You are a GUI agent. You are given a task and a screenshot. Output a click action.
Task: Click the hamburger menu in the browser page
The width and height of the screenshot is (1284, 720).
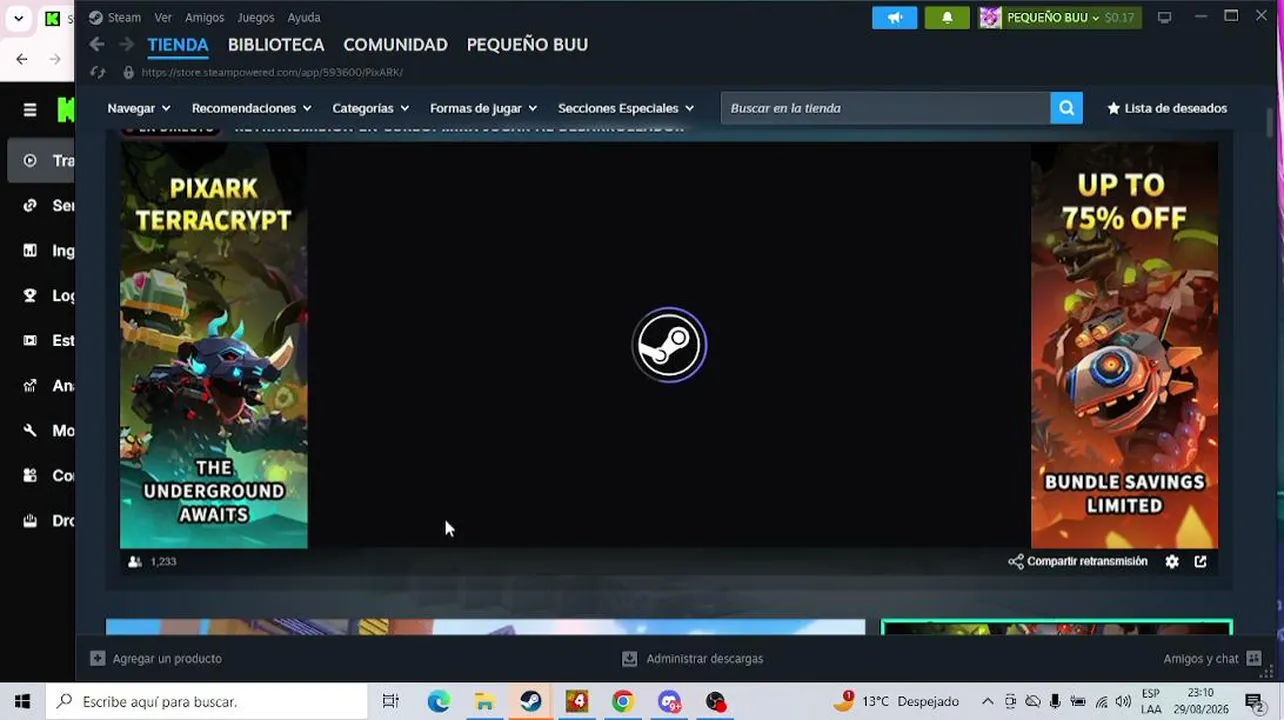(x=30, y=110)
